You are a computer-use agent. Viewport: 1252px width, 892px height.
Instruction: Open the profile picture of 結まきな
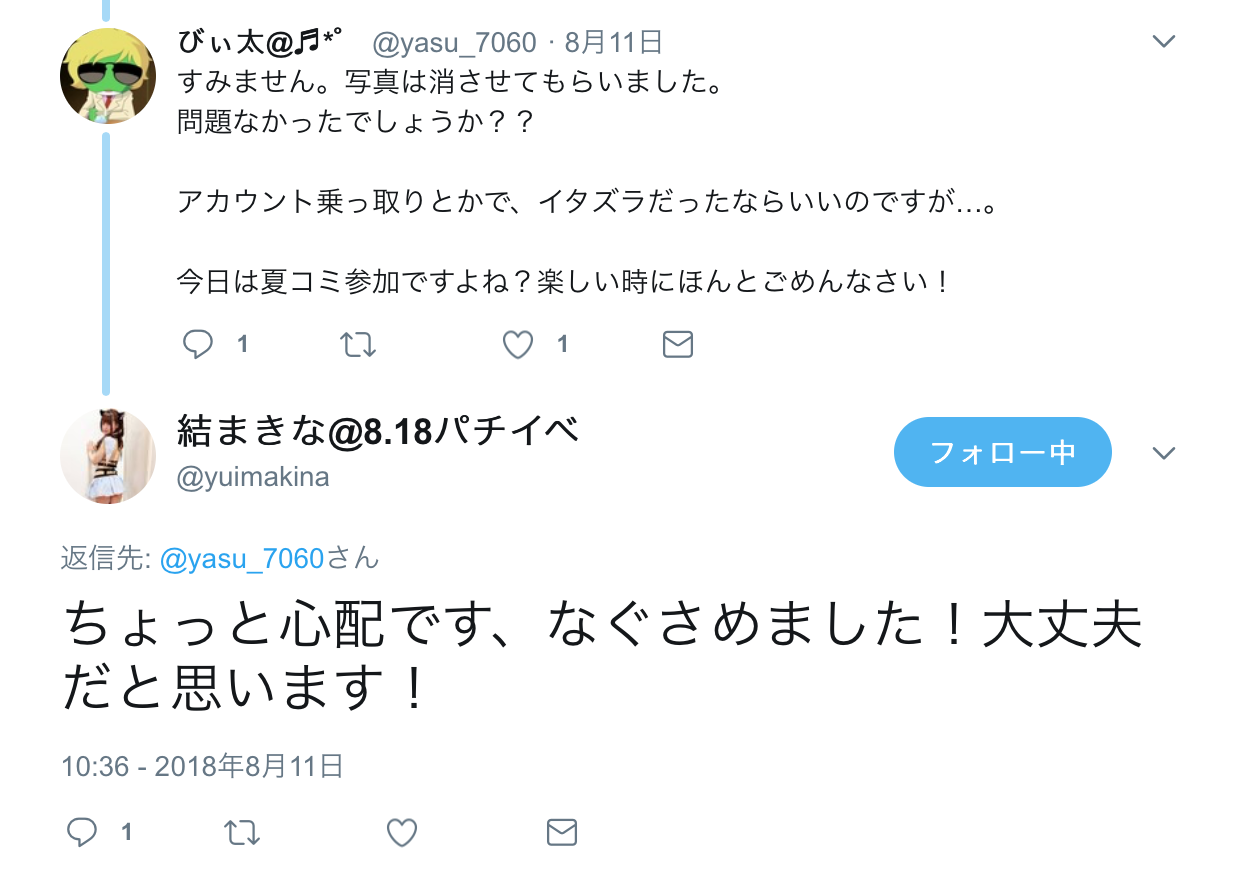point(108,456)
